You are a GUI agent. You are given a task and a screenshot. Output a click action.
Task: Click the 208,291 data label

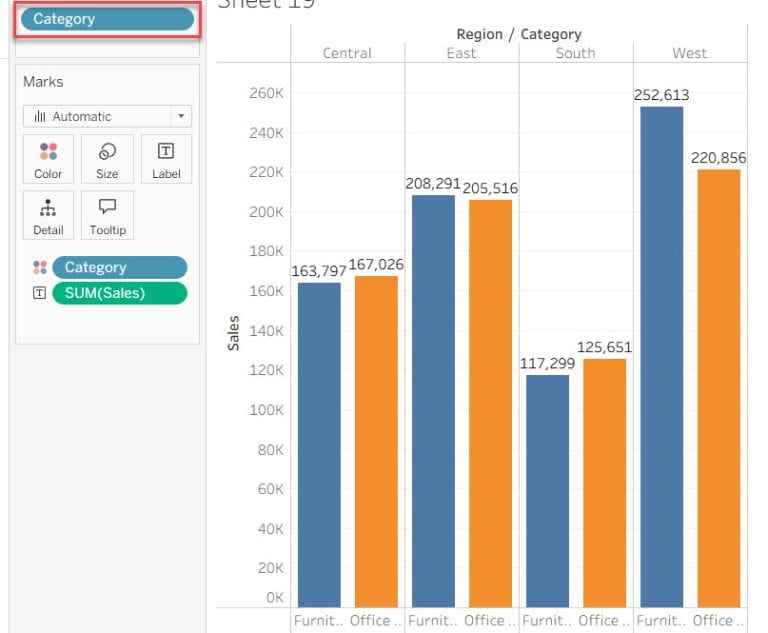pyautogui.click(x=433, y=184)
